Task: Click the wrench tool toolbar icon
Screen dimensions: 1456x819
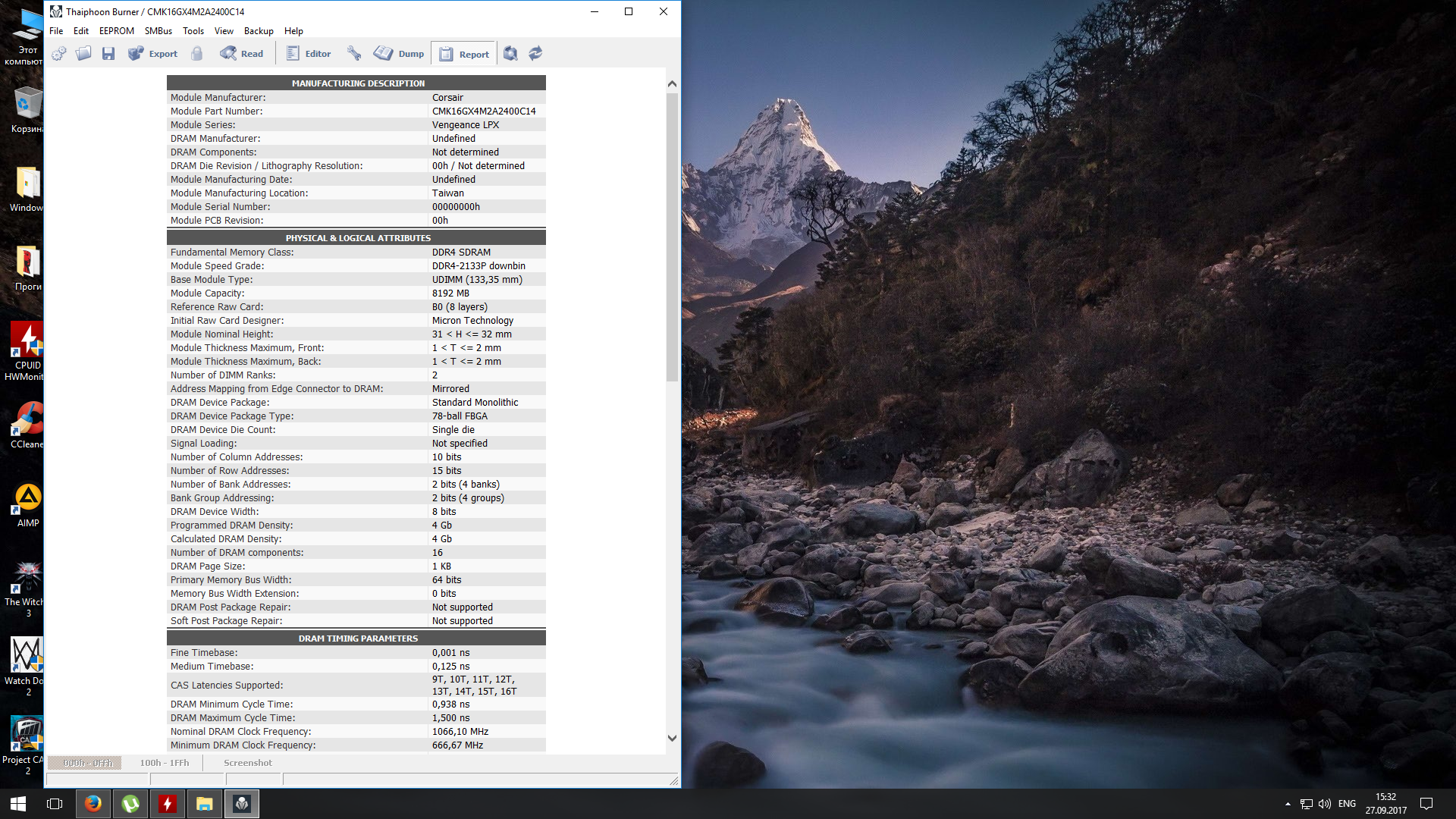Action: coord(354,53)
